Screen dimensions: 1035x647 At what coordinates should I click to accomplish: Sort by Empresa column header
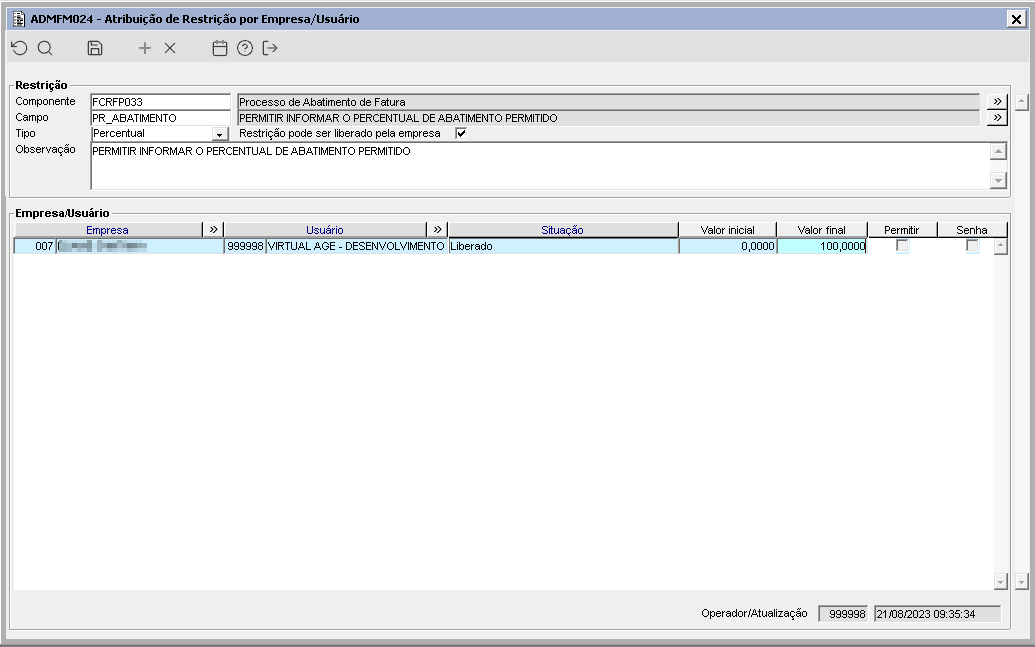pos(108,230)
